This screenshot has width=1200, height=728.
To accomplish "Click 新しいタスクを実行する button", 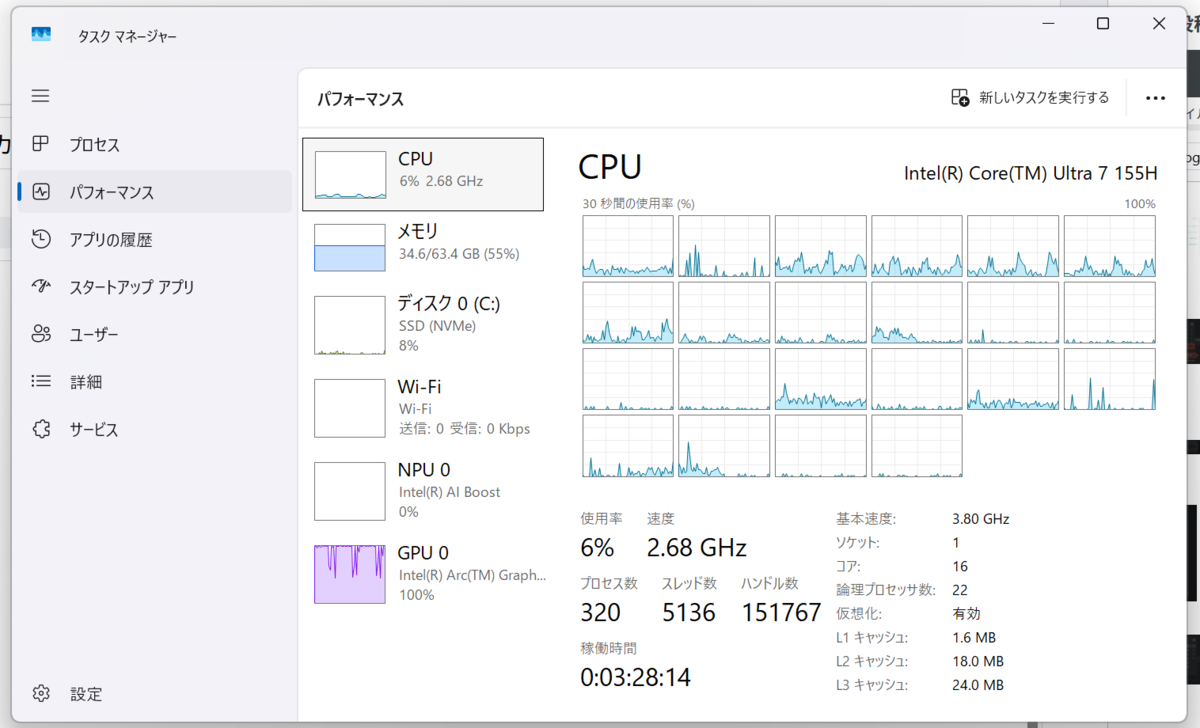I will pos(1030,97).
